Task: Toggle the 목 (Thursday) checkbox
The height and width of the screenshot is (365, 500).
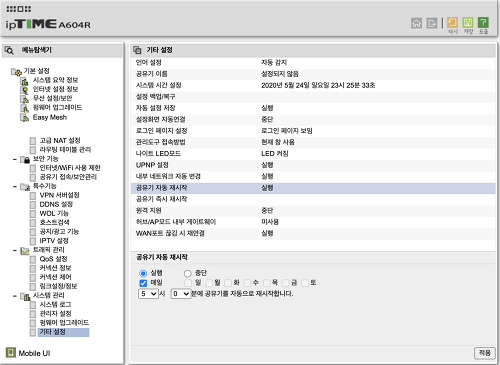Action: [267, 283]
